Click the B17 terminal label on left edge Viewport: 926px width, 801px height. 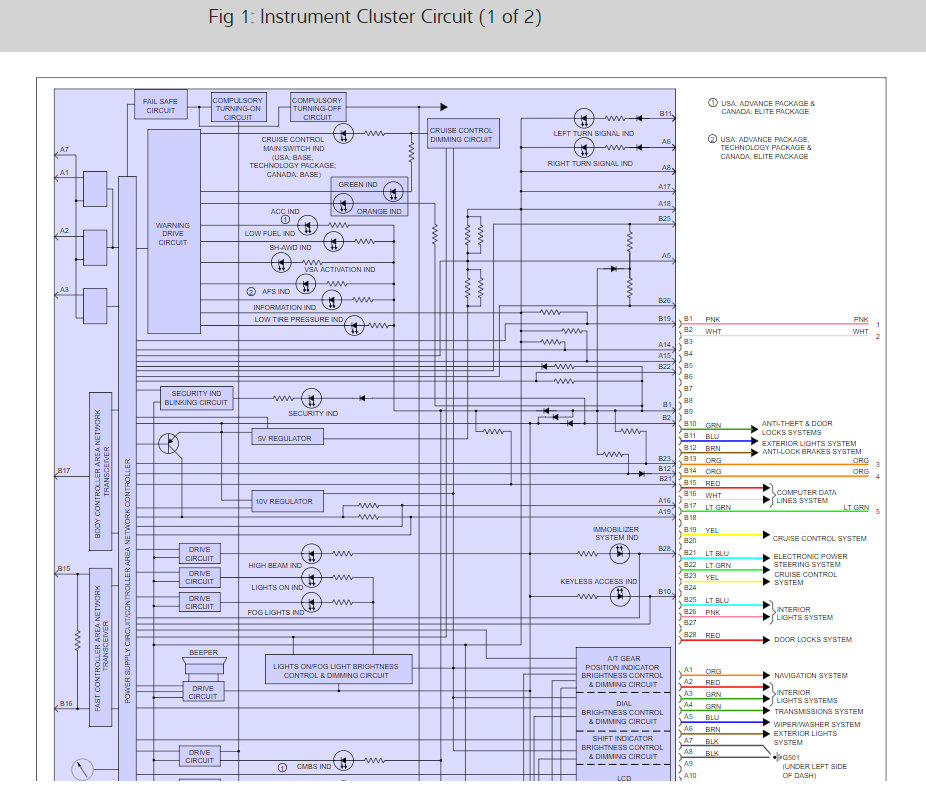[64, 471]
